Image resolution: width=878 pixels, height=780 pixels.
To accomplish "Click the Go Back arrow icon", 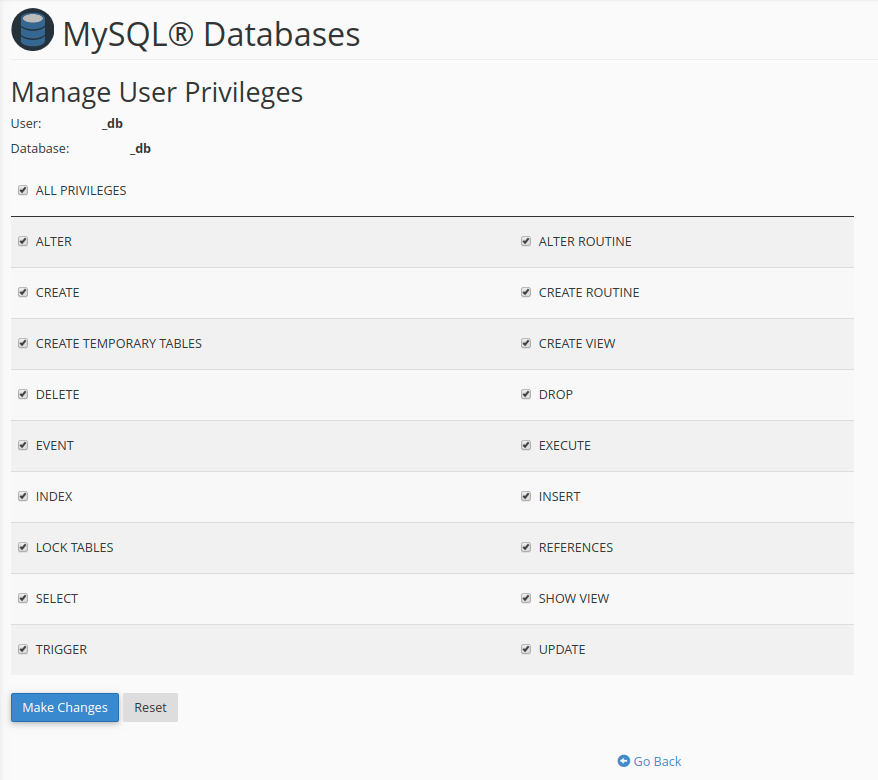I will 623,761.
